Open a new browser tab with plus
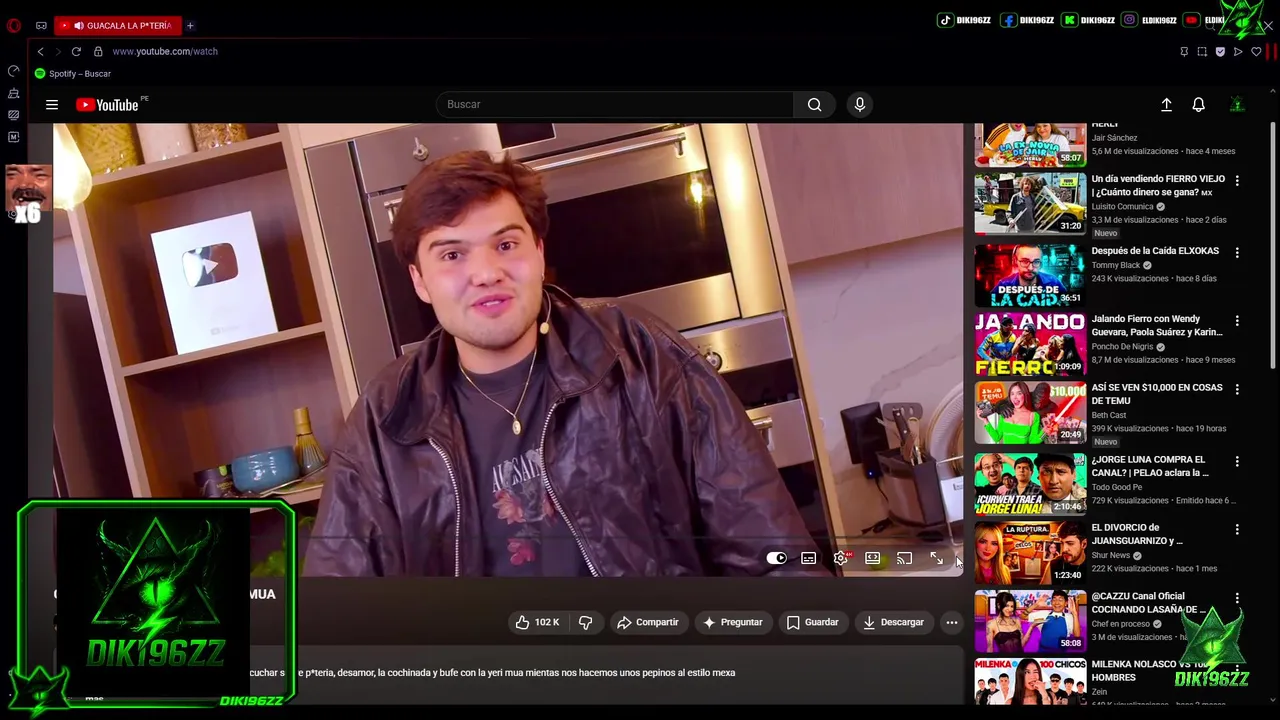 click(x=190, y=25)
